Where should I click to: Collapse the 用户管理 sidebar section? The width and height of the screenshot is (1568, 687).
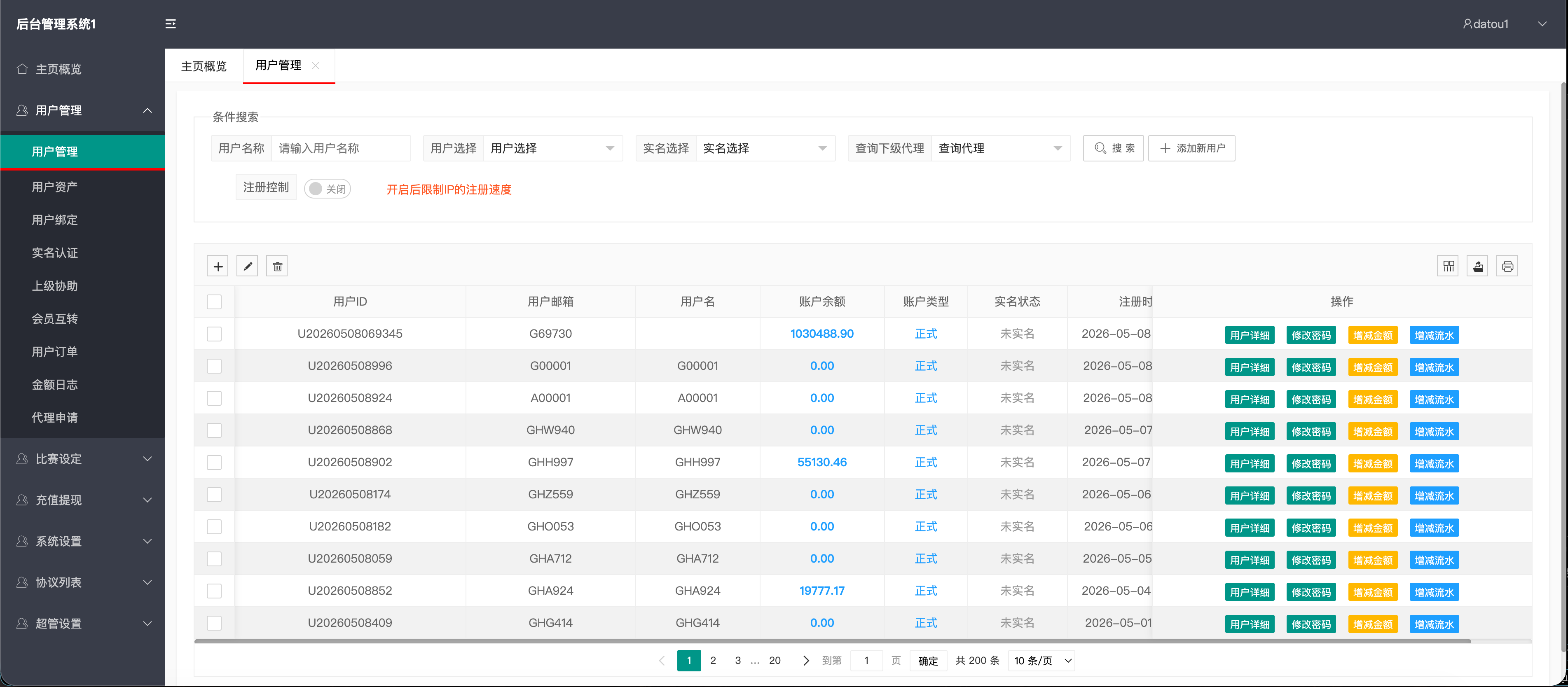[147, 110]
